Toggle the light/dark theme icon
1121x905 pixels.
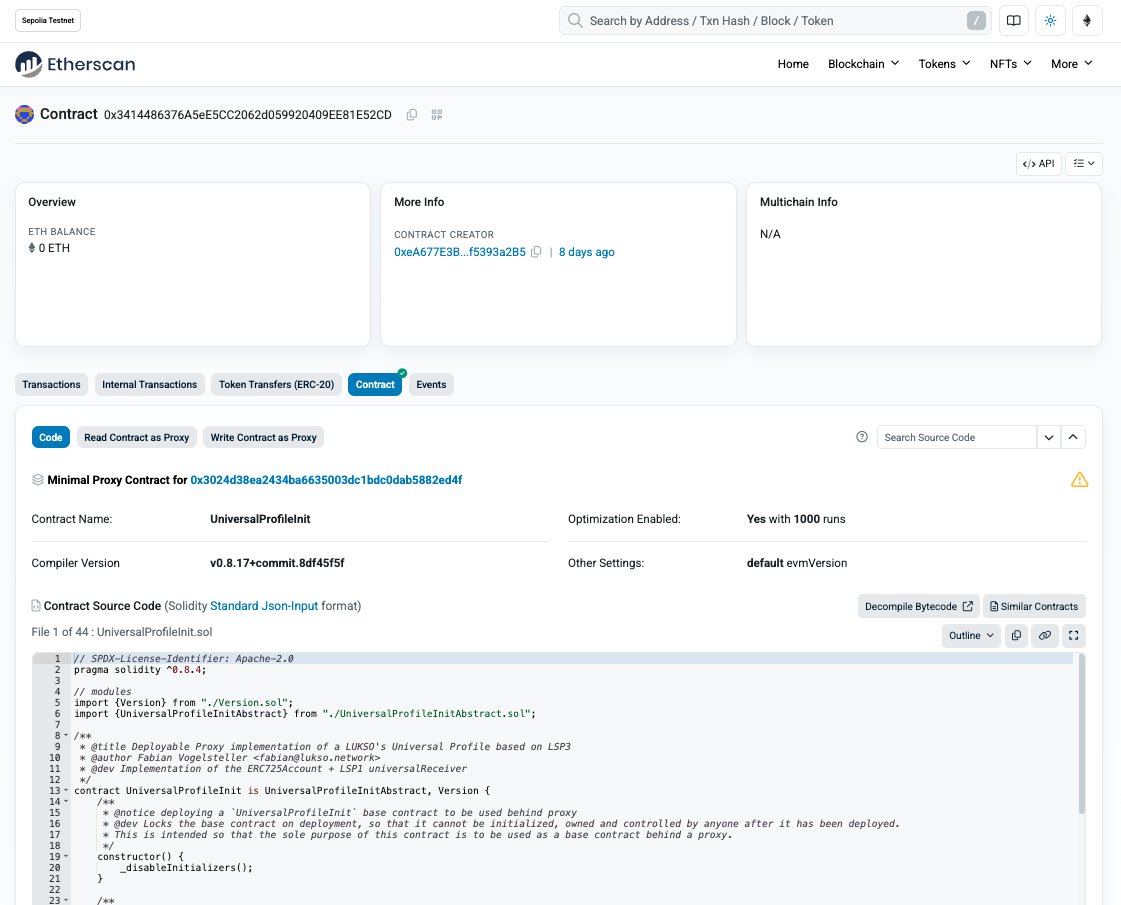[1050, 21]
